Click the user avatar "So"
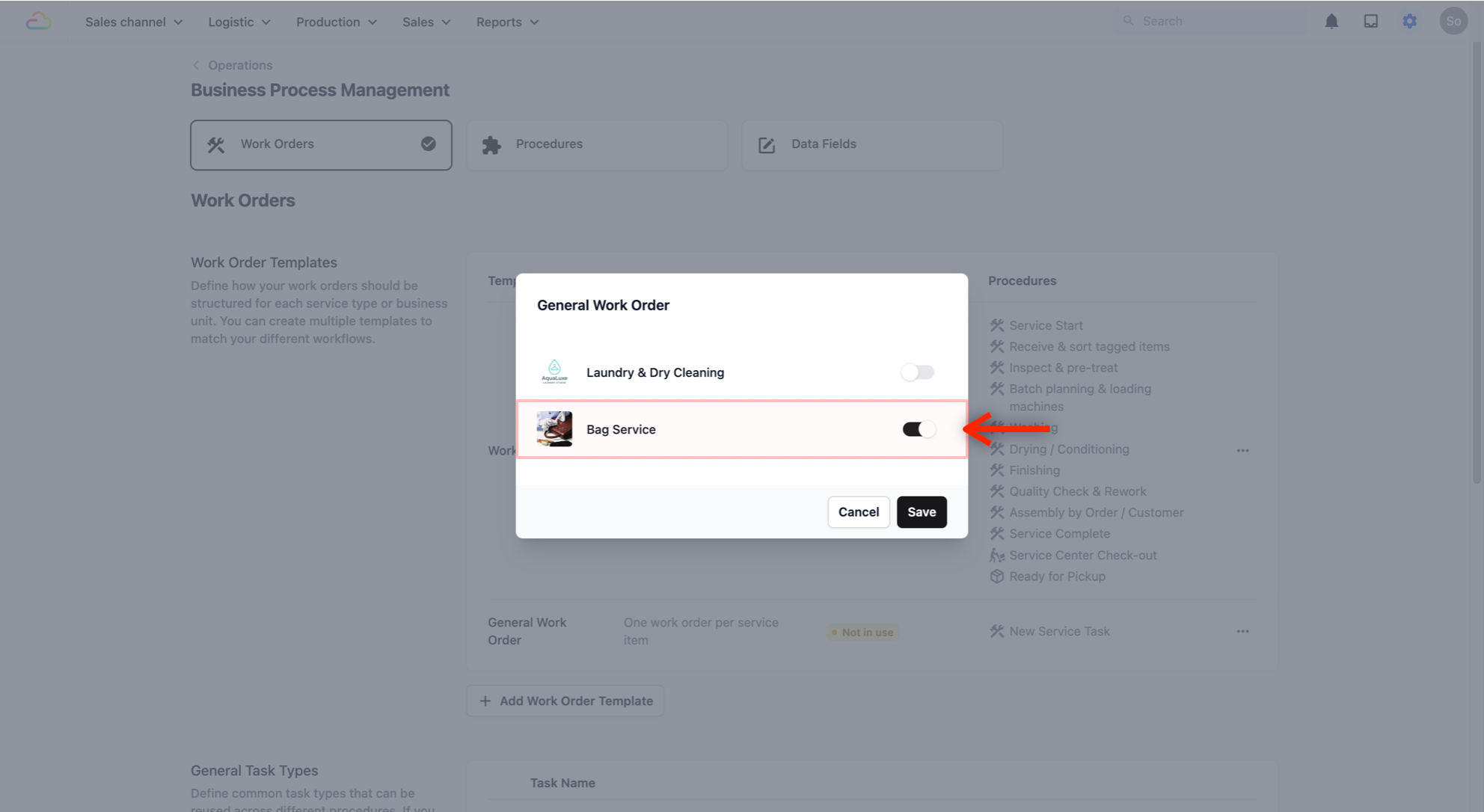Viewport: 1484px width, 812px height. [x=1453, y=22]
